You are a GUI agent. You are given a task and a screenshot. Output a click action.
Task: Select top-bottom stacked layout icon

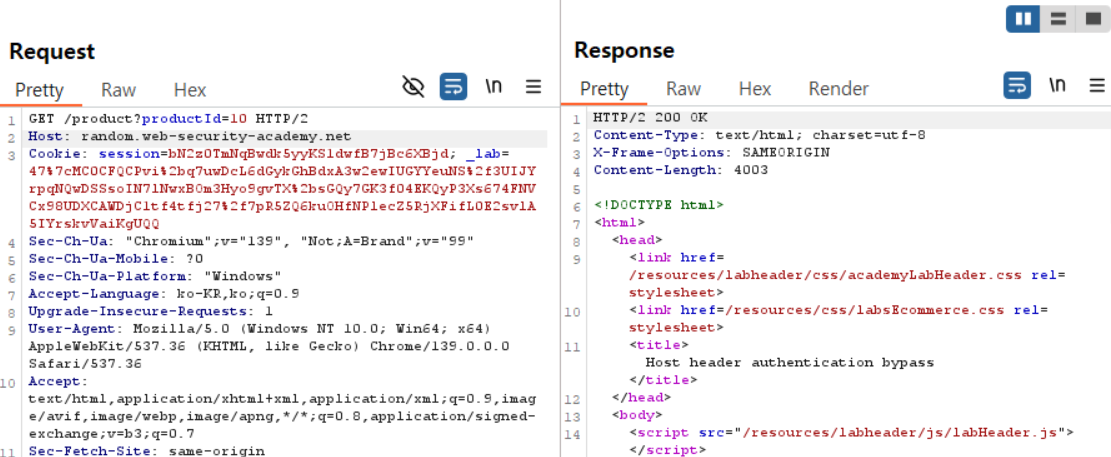pos(1058,19)
